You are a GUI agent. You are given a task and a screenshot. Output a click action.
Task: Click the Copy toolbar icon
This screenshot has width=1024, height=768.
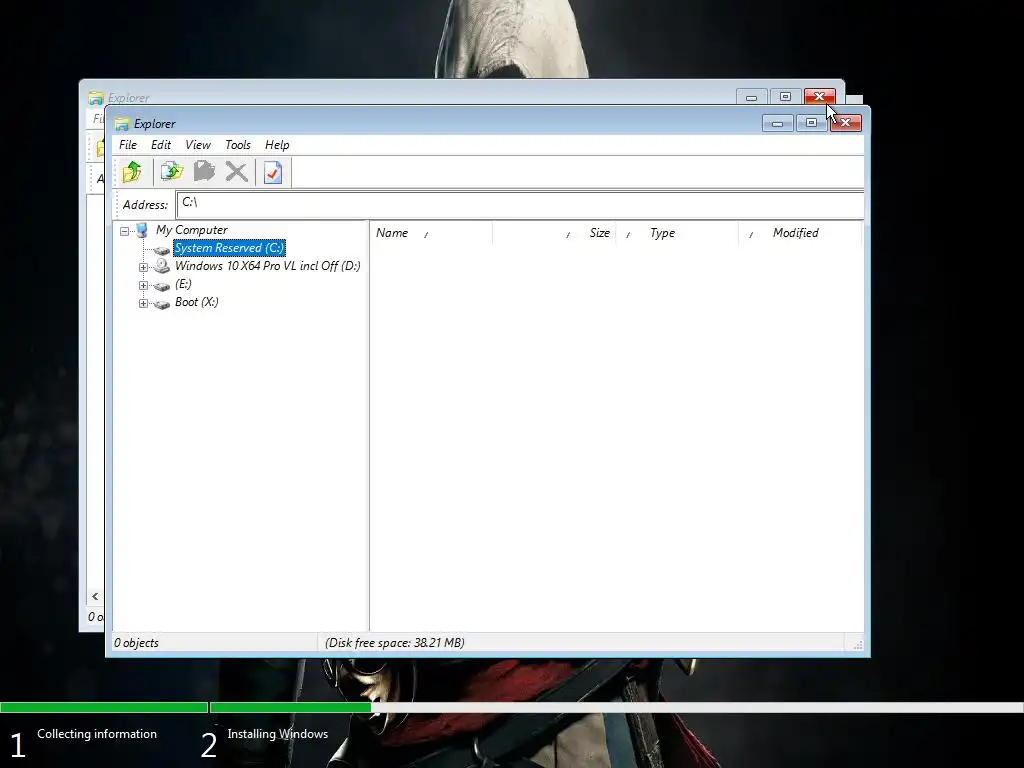tap(172, 172)
